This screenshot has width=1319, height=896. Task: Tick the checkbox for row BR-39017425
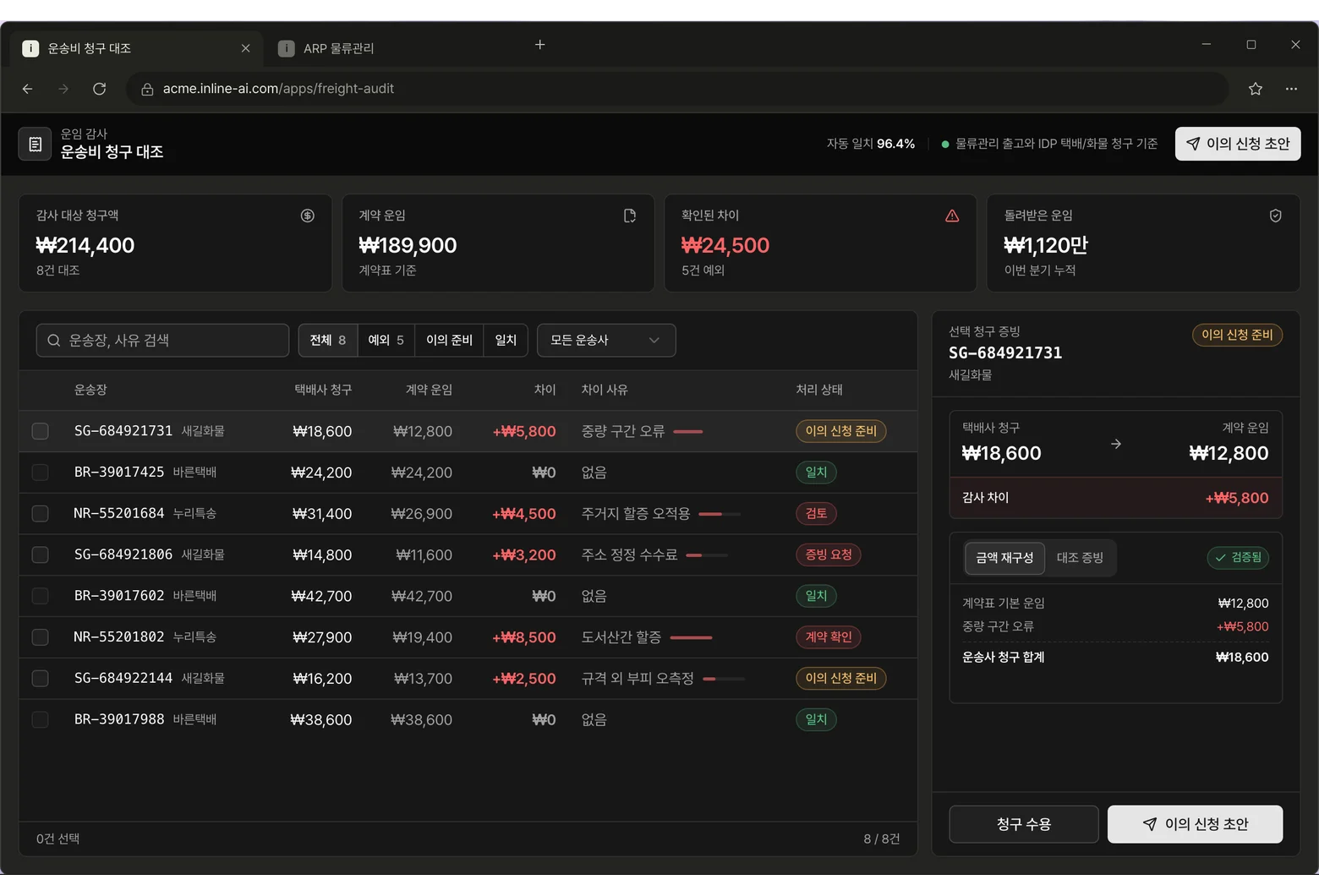click(x=40, y=473)
